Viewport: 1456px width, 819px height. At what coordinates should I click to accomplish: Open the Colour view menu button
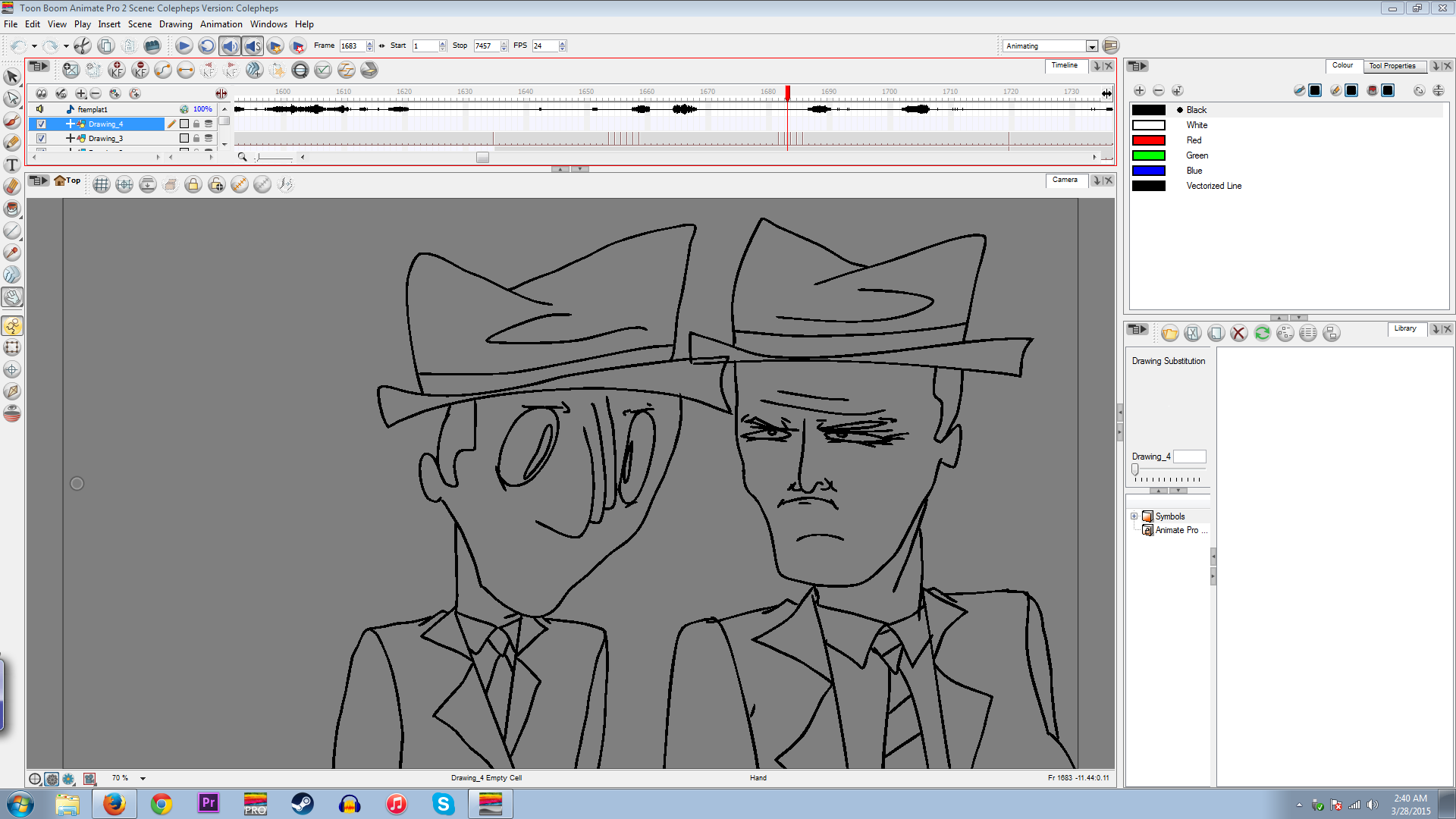coord(1137,66)
